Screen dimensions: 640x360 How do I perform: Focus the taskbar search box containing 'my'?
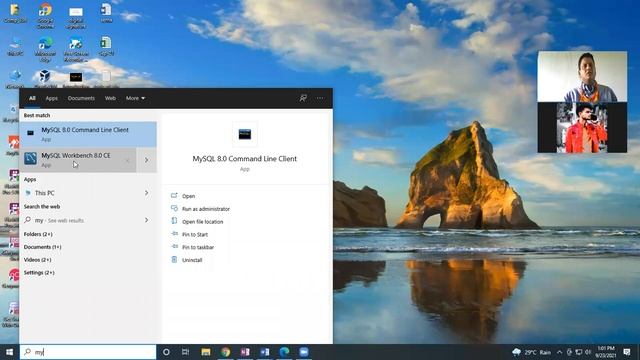point(88,352)
